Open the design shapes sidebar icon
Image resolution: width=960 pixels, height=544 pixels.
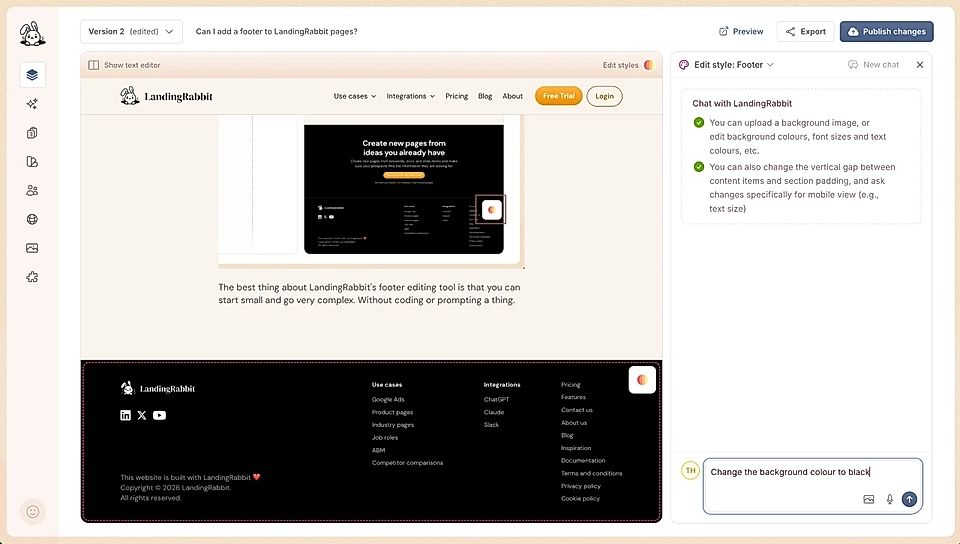tap(32, 162)
